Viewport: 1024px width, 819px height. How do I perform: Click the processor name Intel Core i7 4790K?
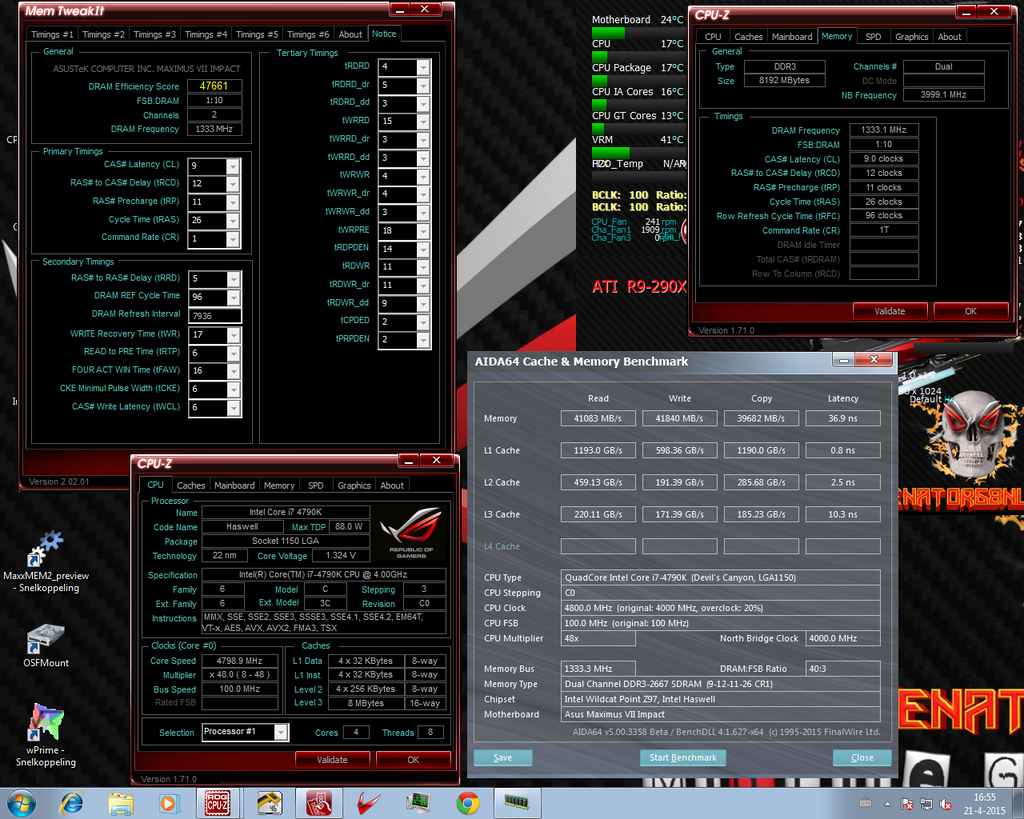[285, 512]
